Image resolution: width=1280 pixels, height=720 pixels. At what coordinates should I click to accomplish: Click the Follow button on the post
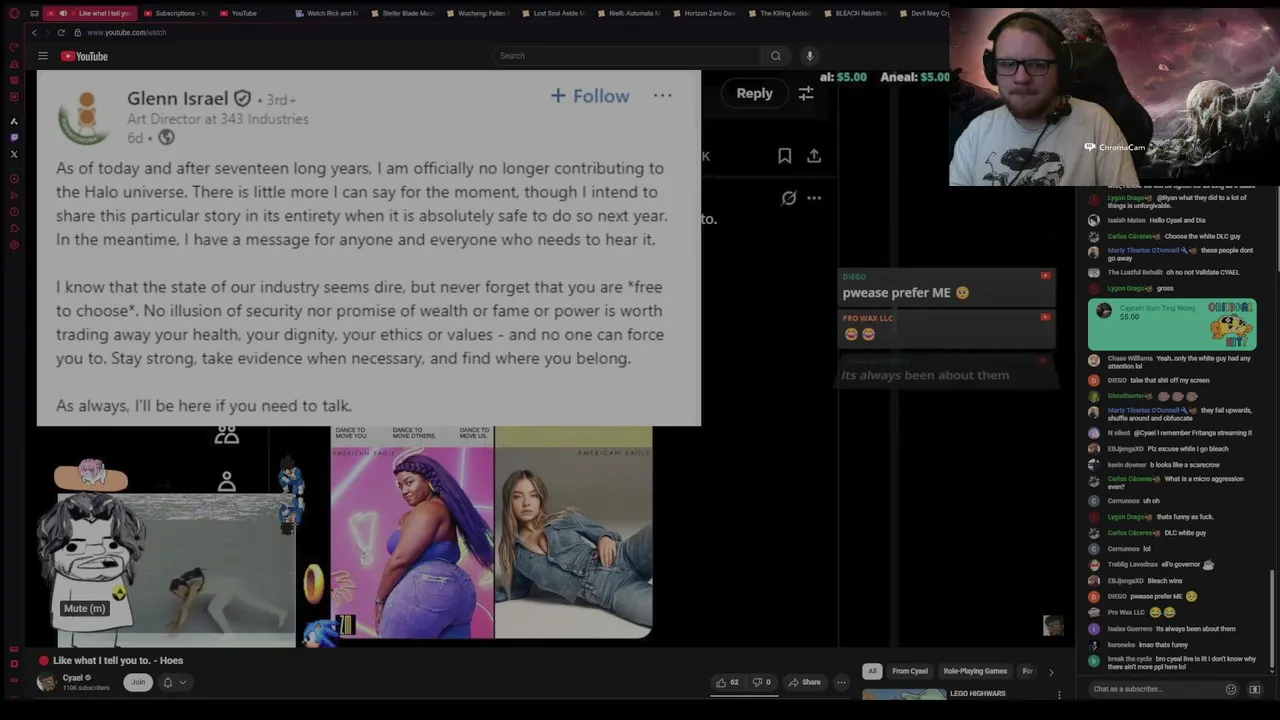590,96
